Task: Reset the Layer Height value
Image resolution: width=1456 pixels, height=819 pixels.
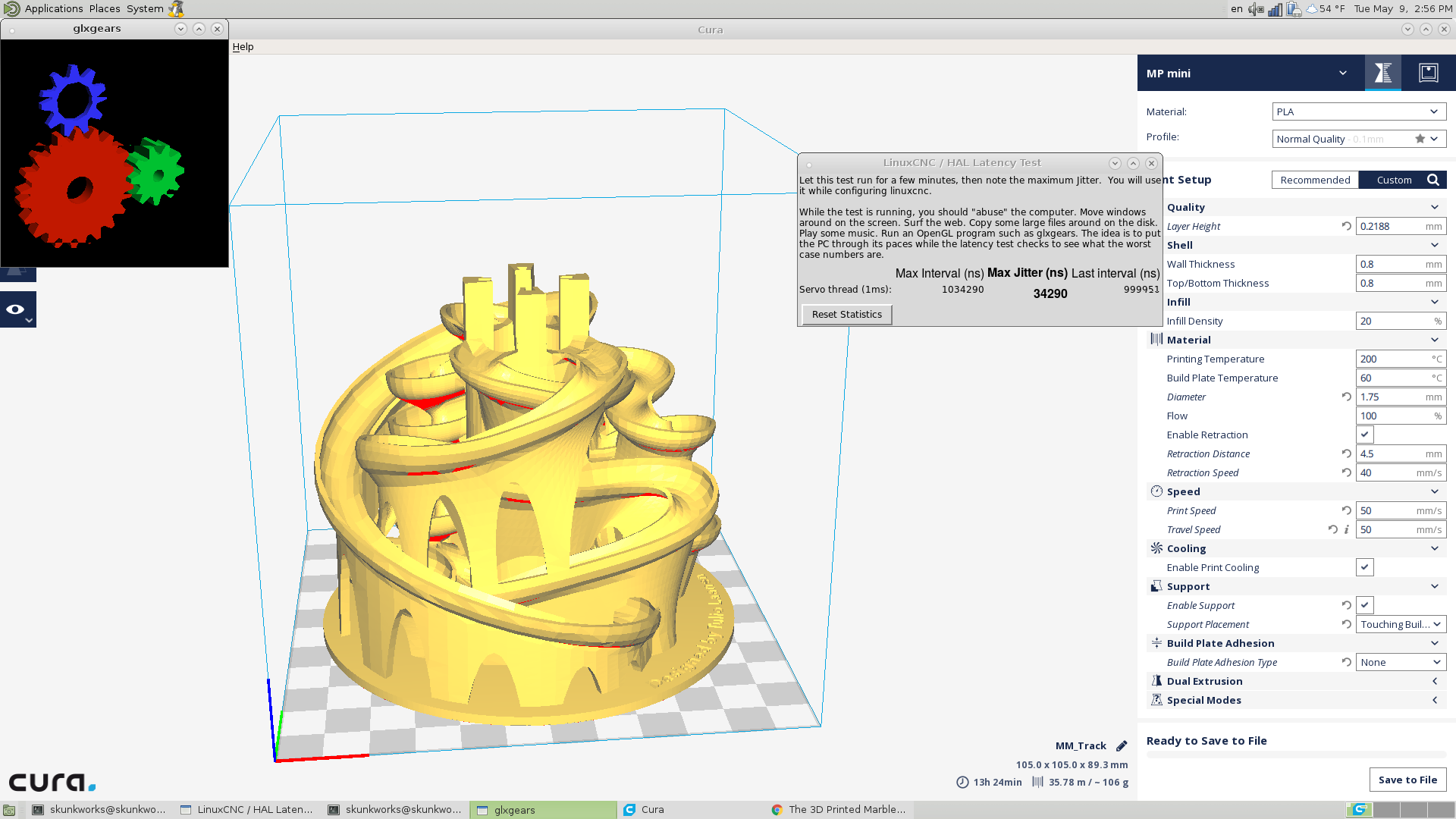Action: point(1346,226)
